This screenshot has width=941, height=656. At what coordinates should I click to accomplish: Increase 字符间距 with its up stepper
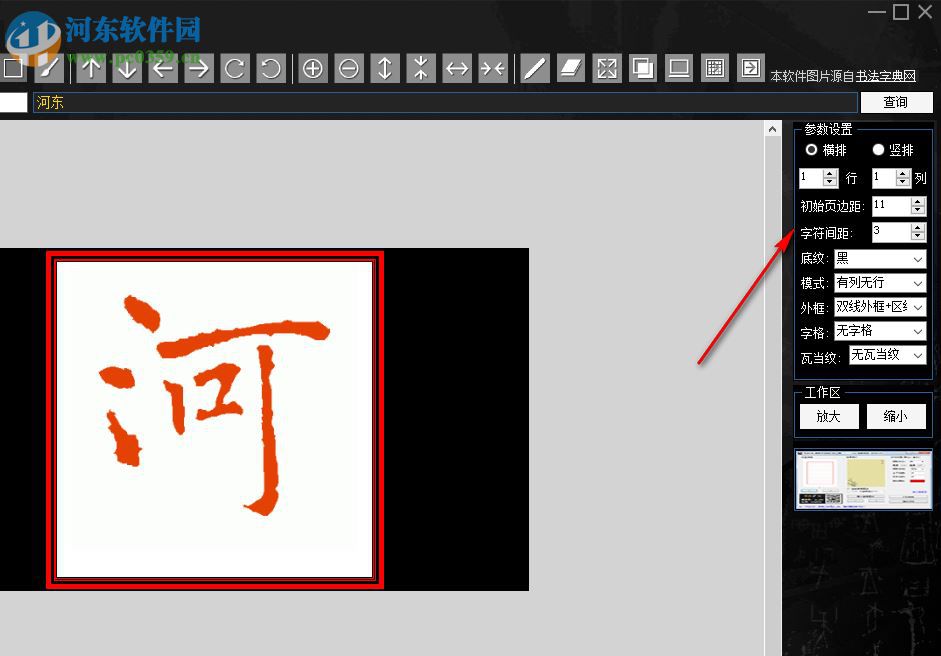click(x=918, y=228)
